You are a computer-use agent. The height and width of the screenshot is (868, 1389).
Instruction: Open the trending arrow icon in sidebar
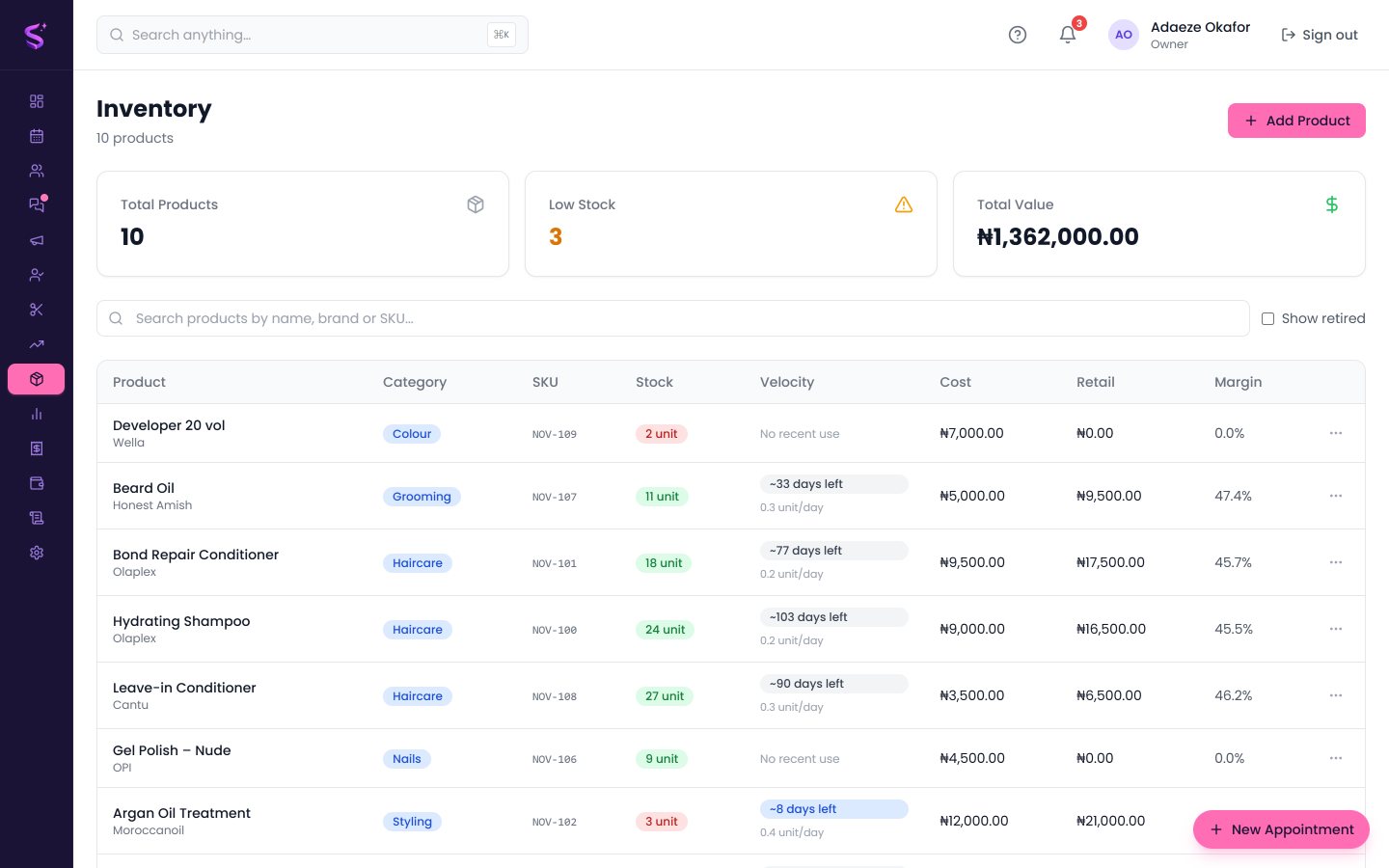(37, 344)
